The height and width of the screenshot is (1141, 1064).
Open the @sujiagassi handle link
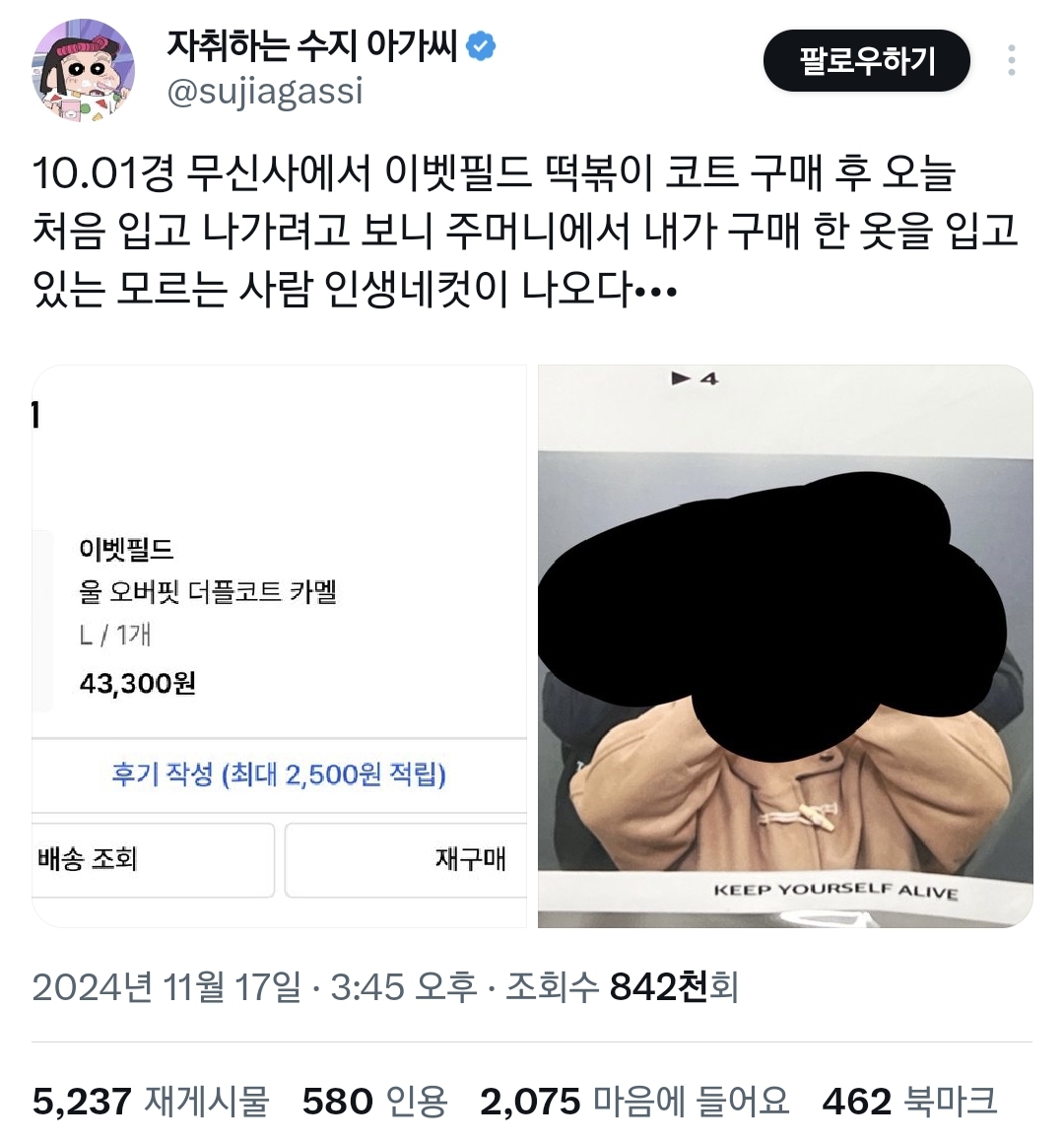tap(265, 93)
